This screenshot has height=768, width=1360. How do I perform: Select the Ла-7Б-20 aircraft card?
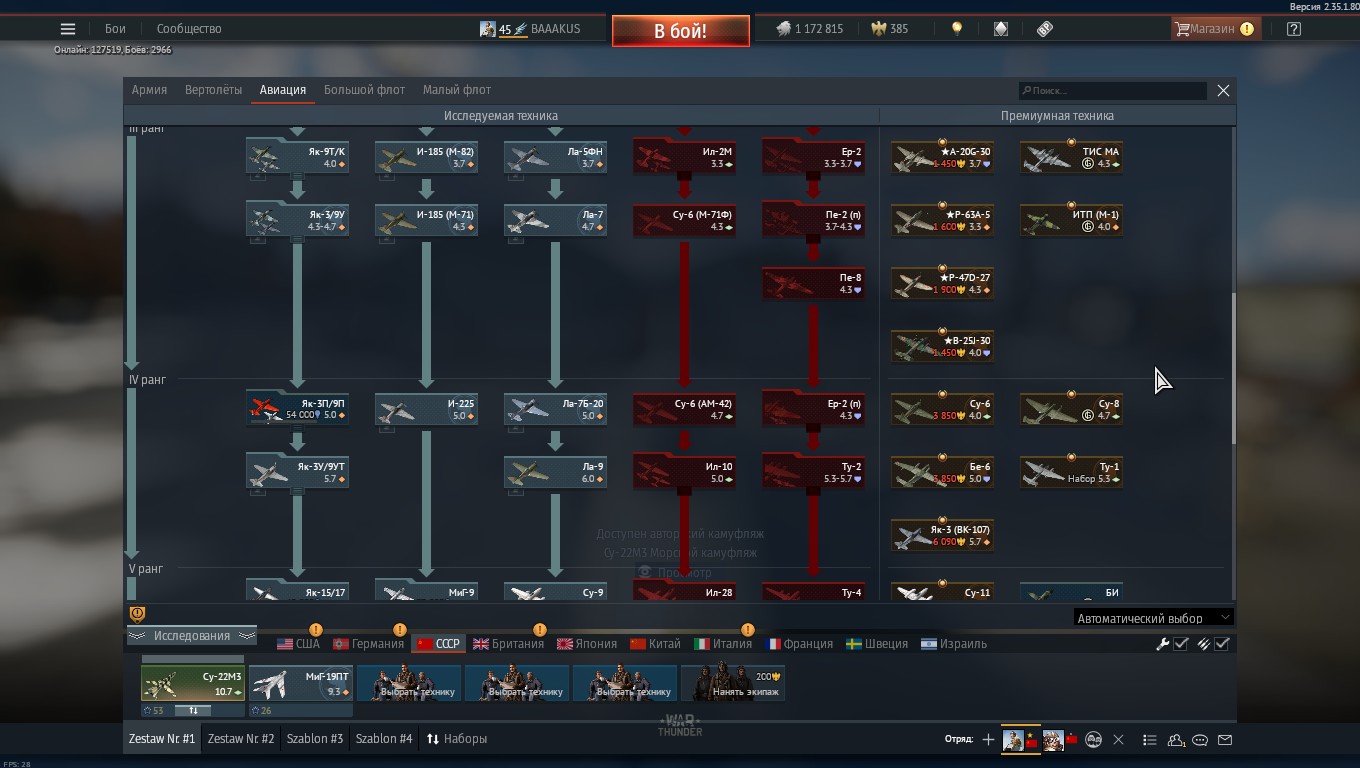(555, 409)
